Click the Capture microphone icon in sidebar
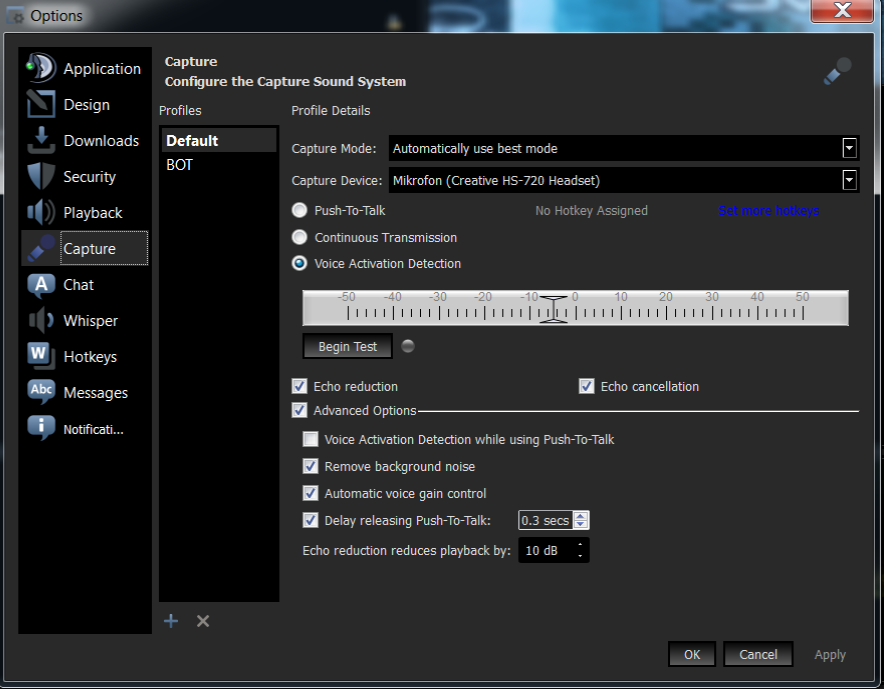This screenshot has width=884, height=689. tap(41, 249)
